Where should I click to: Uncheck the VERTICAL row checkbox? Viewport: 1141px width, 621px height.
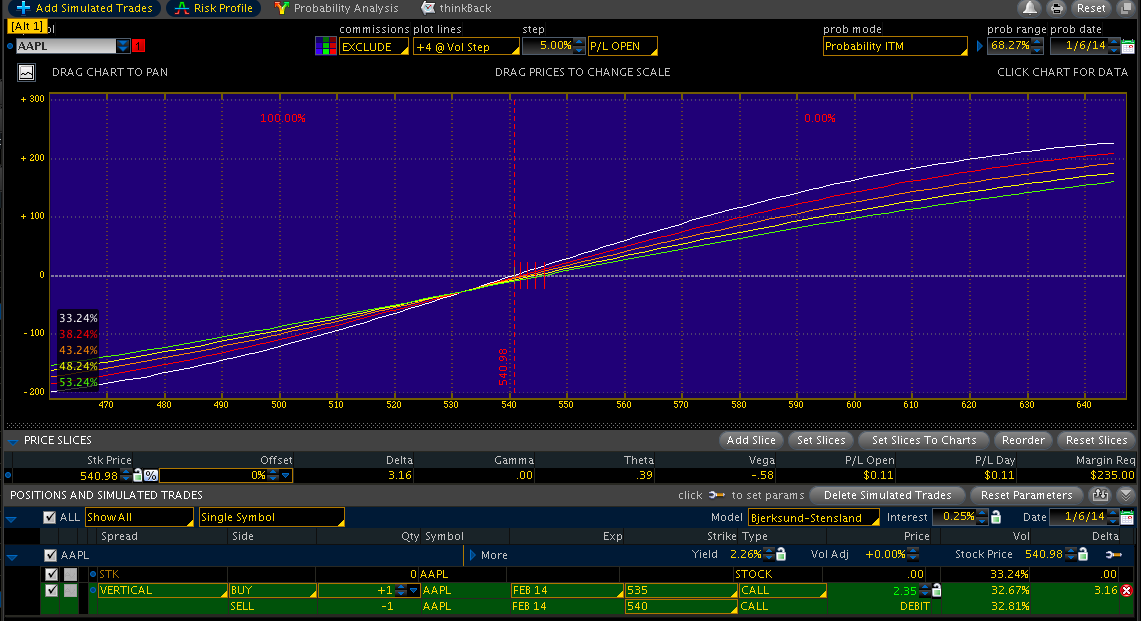coord(51,590)
